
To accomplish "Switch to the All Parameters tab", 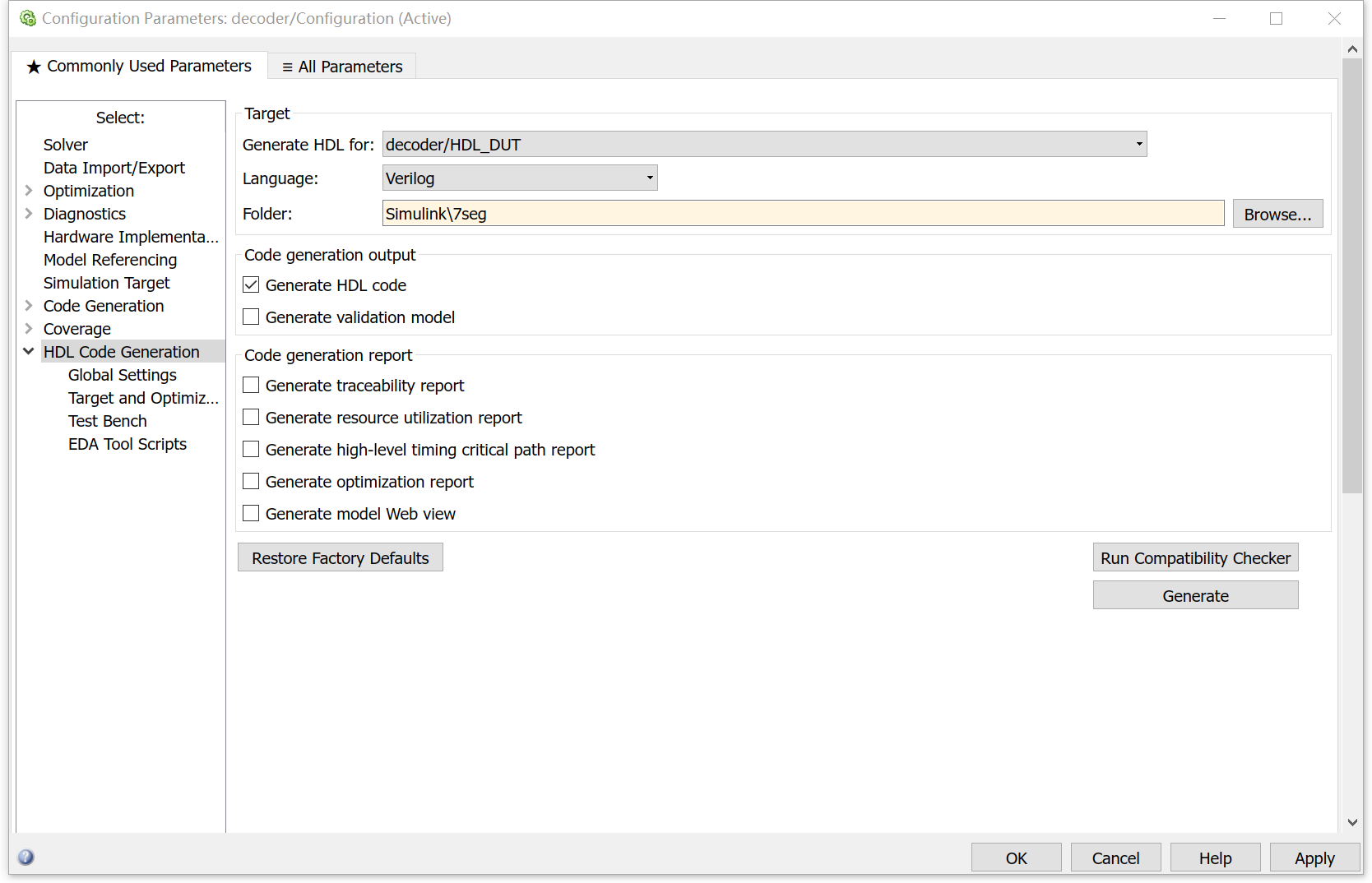I will (342, 67).
